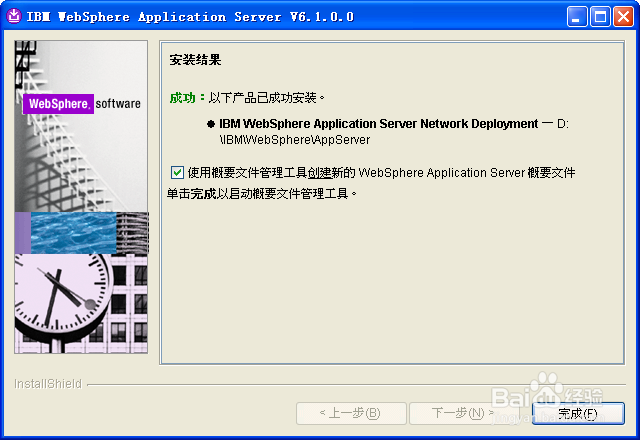Click the \IBM\WebSphere\AppServer install path text
Viewport: 640px width, 440px height.
coord(295,140)
